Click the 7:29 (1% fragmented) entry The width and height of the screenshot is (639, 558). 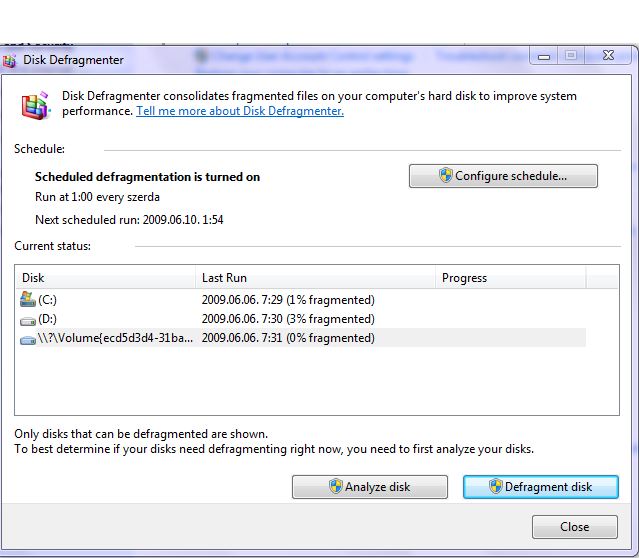coord(288,300)
